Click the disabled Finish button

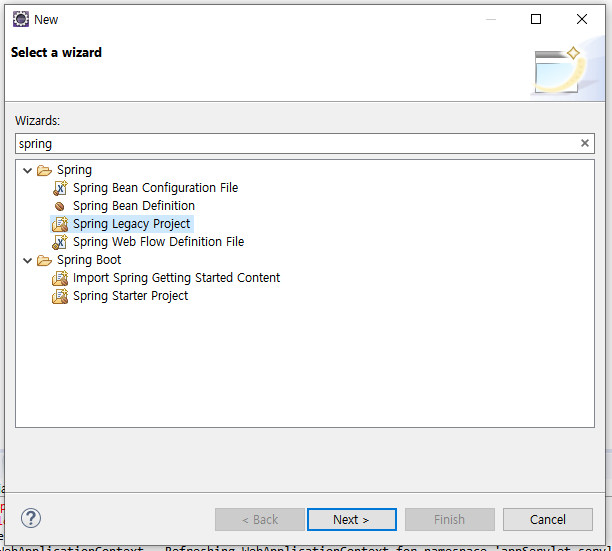pyautogui.click(x=450, y=519)
